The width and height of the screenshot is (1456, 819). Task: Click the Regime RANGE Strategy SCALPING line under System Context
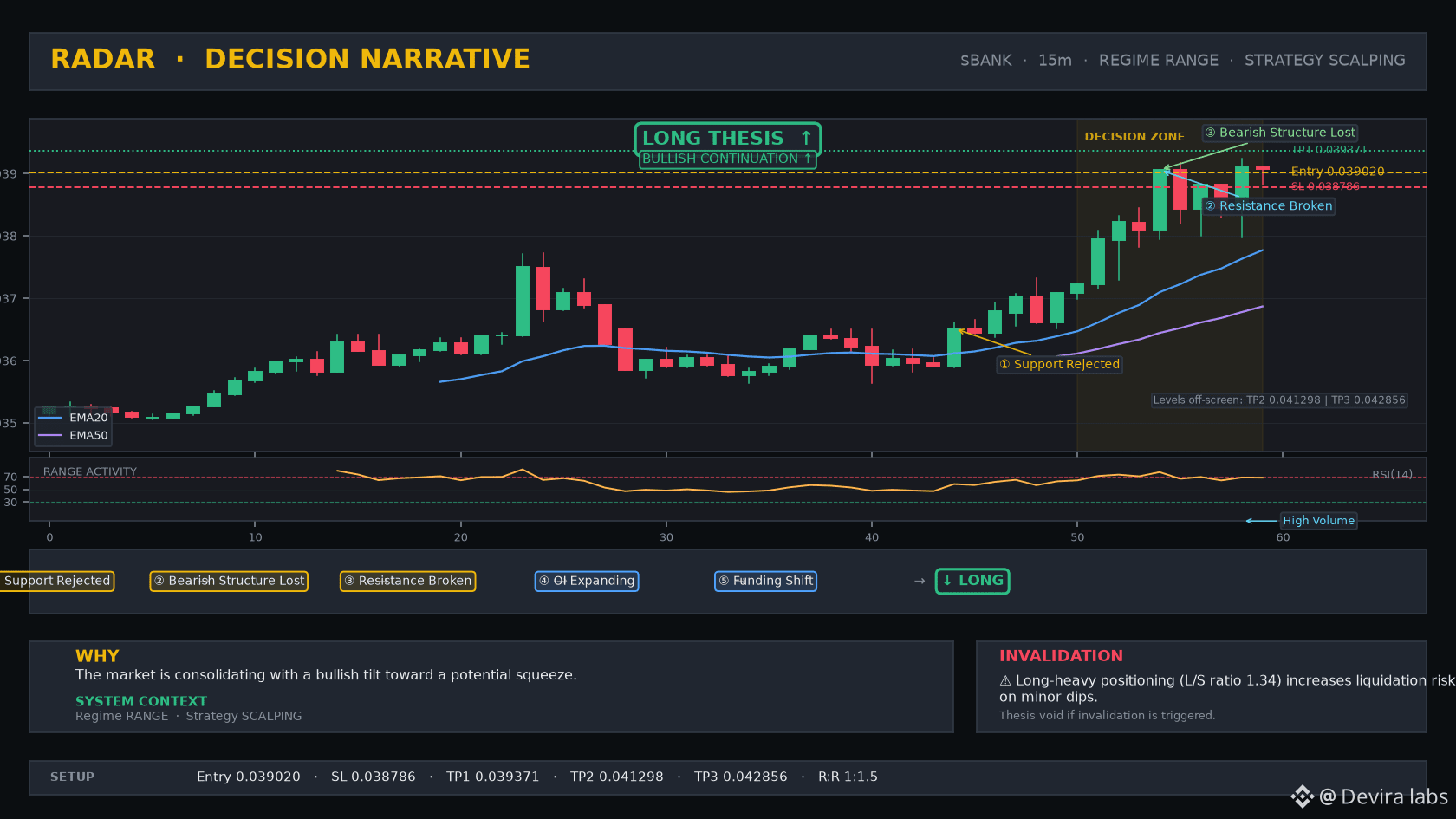pyautogui.click(x=189, y=716)
